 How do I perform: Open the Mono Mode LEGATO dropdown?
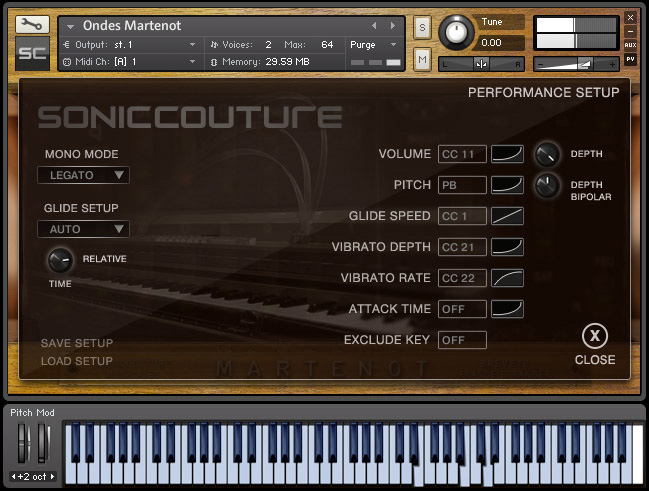pyautogui.click(x=83, y=175)
